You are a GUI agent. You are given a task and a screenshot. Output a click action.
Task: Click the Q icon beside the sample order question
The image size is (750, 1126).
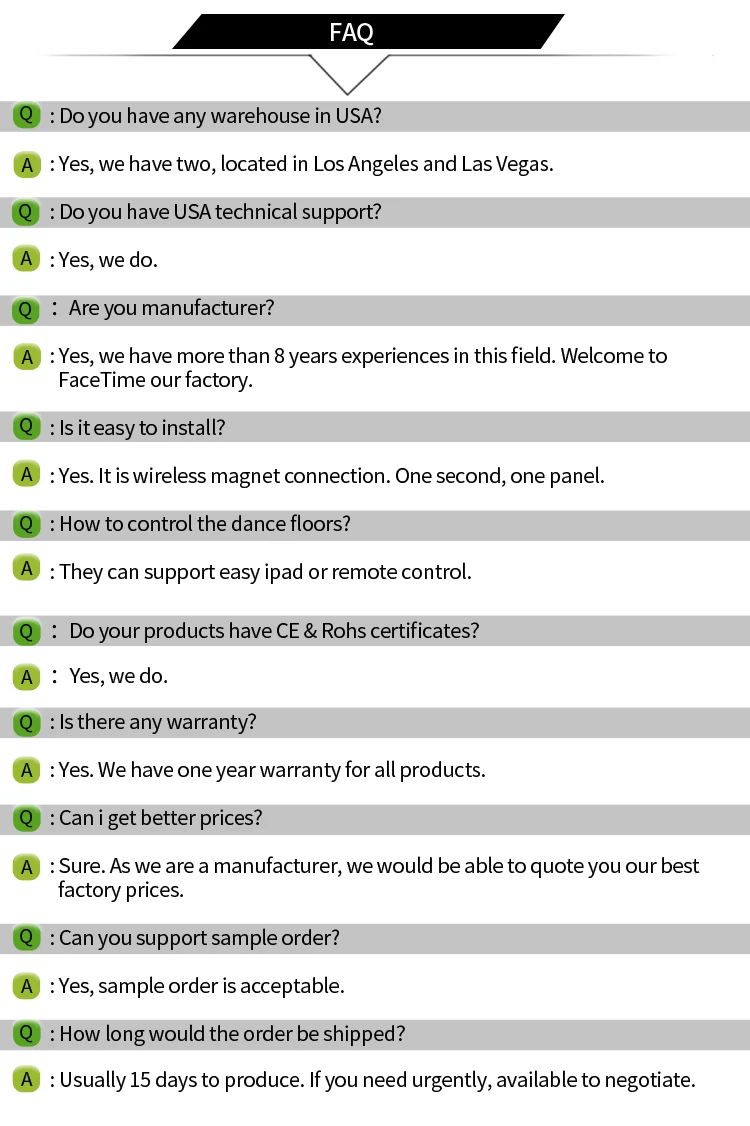tap(26, 938)
